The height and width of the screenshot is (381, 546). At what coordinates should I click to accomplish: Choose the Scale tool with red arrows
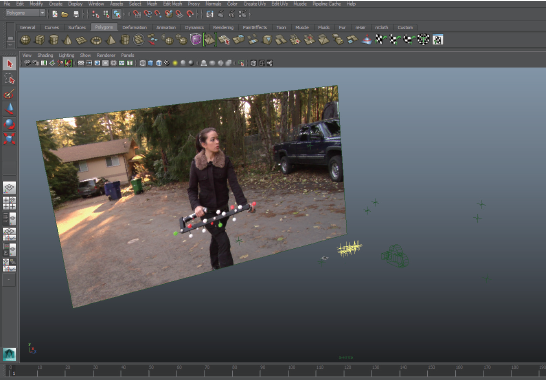click(x=9, y=139)
